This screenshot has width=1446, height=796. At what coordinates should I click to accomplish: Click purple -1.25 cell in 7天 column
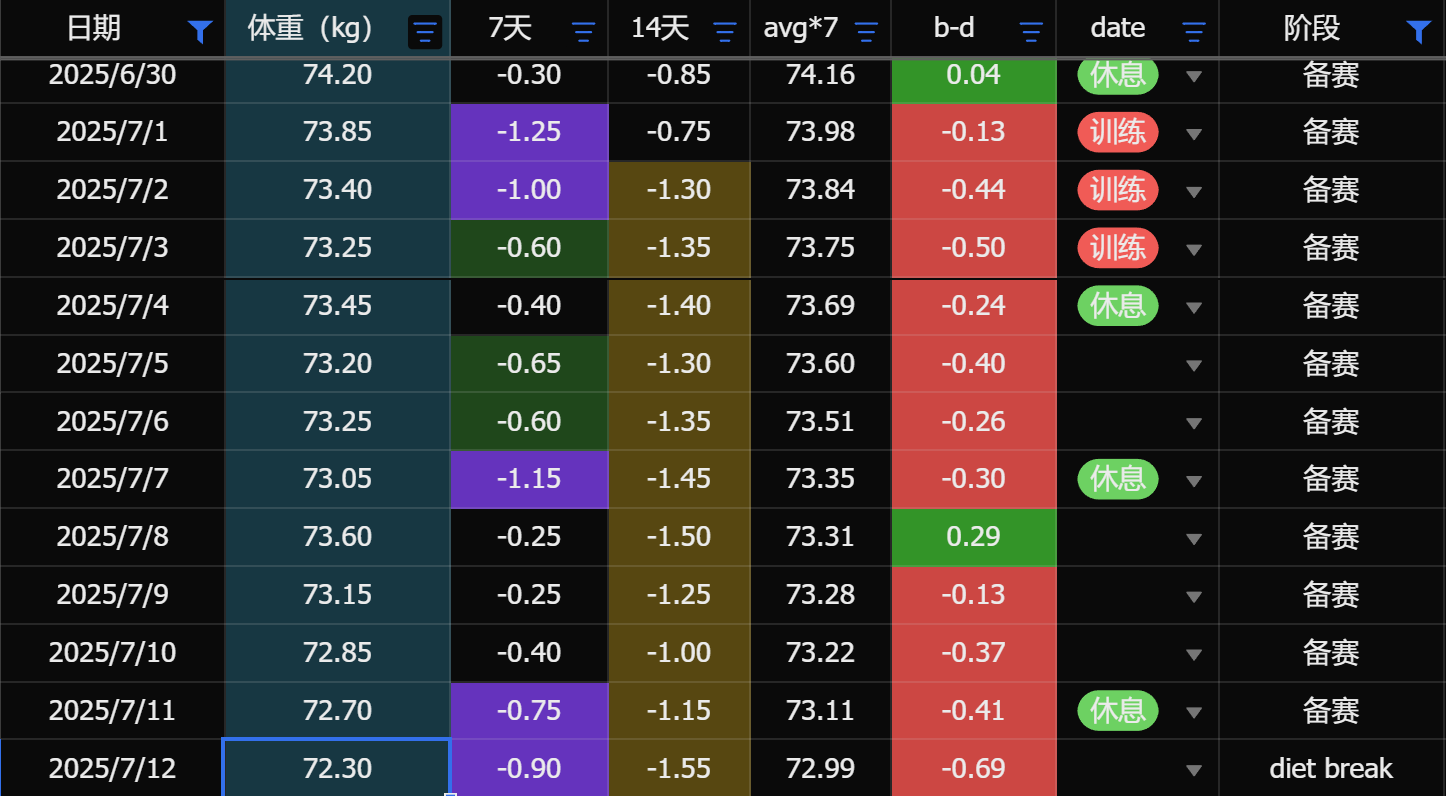pyautogui.click(x=529, y=132)
